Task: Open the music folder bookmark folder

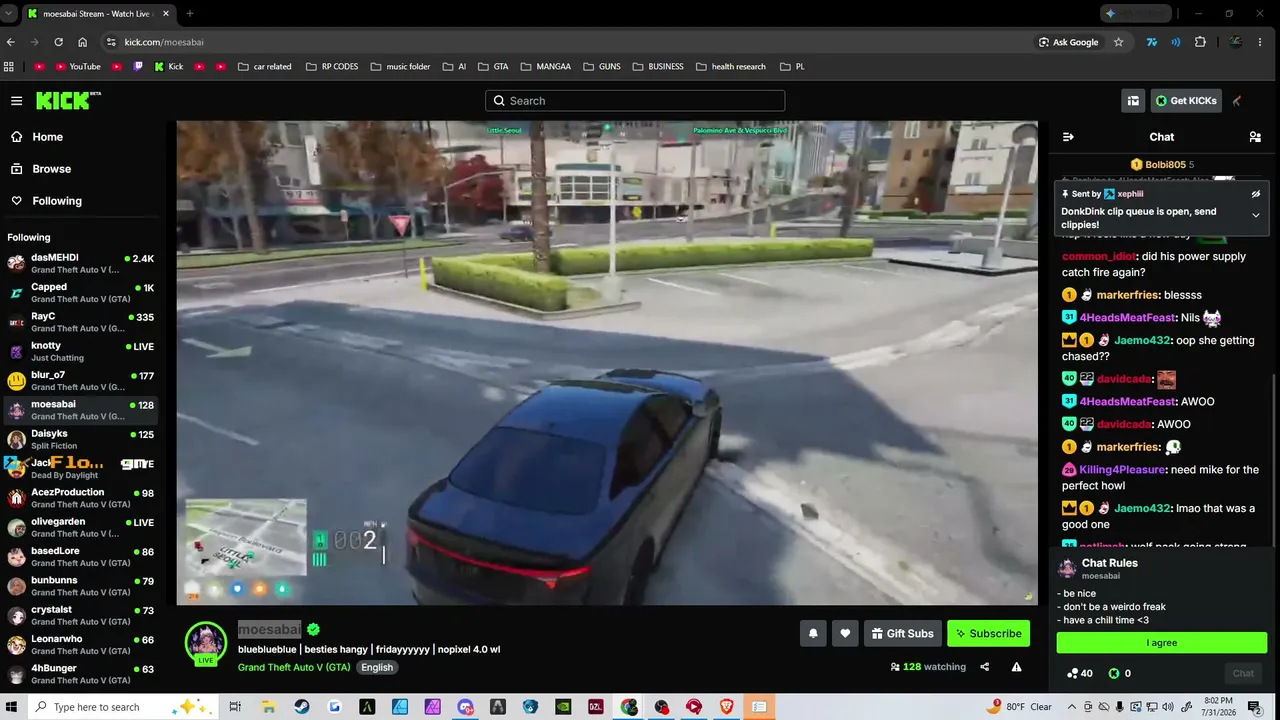Action: click(x=400, y=67)
